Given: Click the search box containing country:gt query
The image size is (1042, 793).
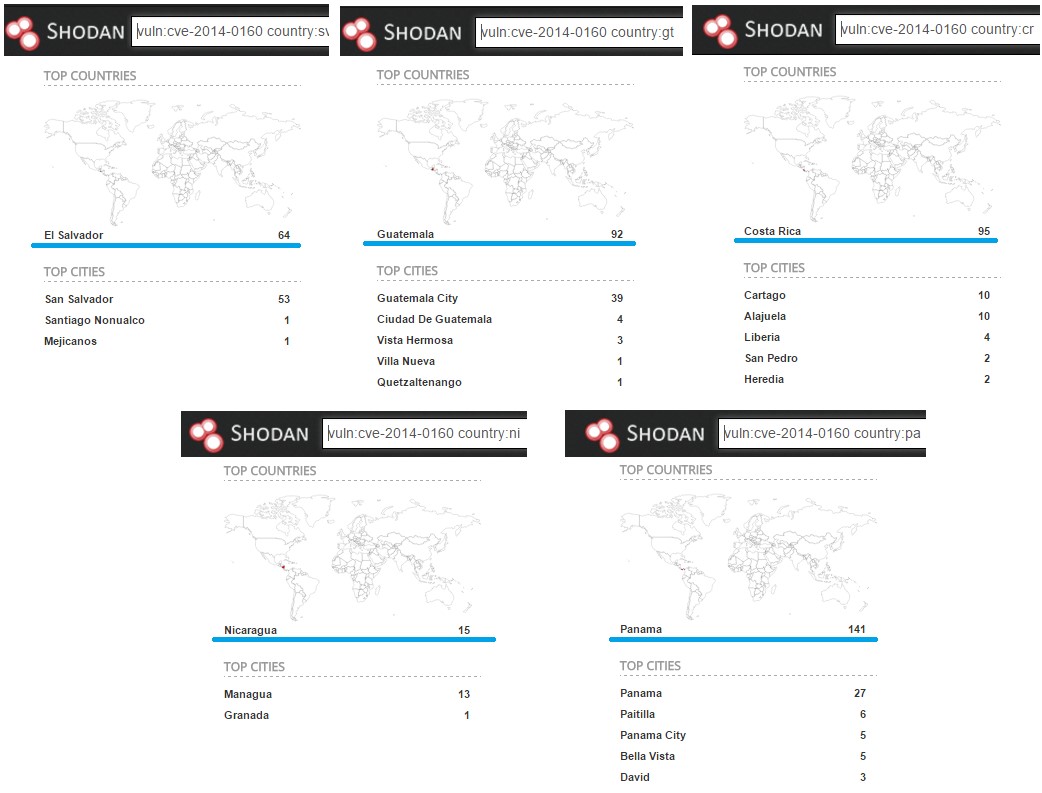Looking at the screenshot, I should [x=579, y=32].
